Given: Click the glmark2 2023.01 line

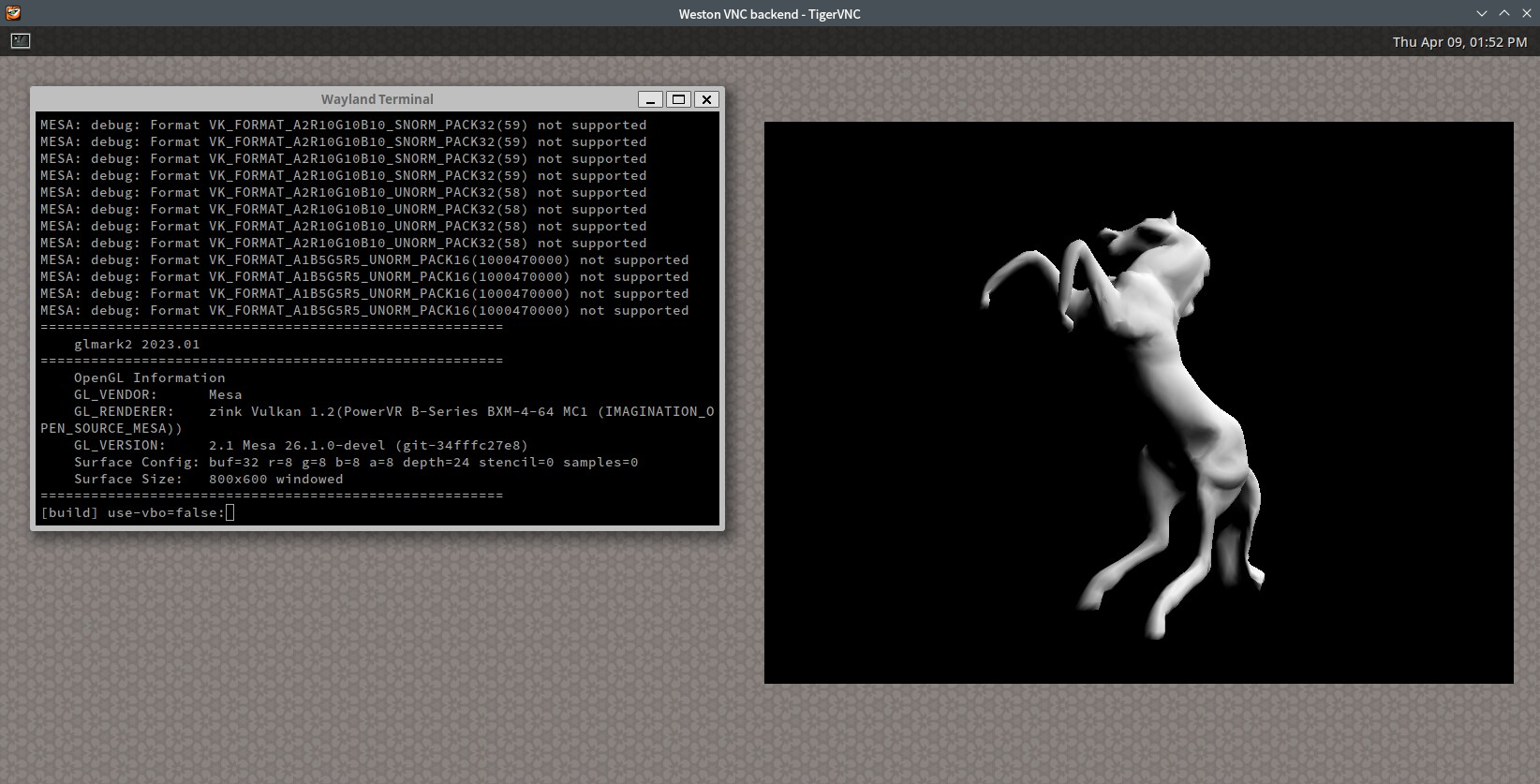Looking at the screenshot, I should [137, 344].
